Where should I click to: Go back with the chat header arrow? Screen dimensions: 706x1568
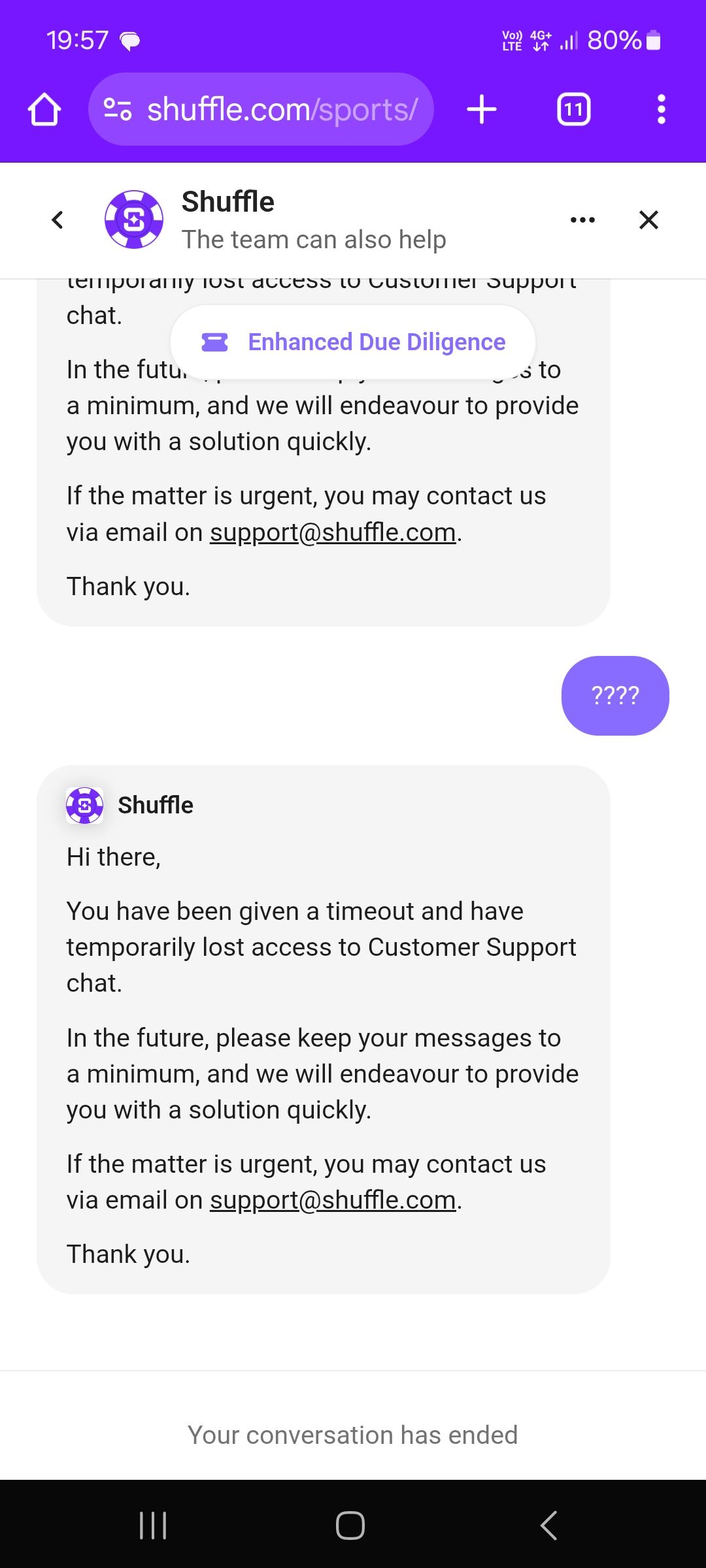[58, 220]
